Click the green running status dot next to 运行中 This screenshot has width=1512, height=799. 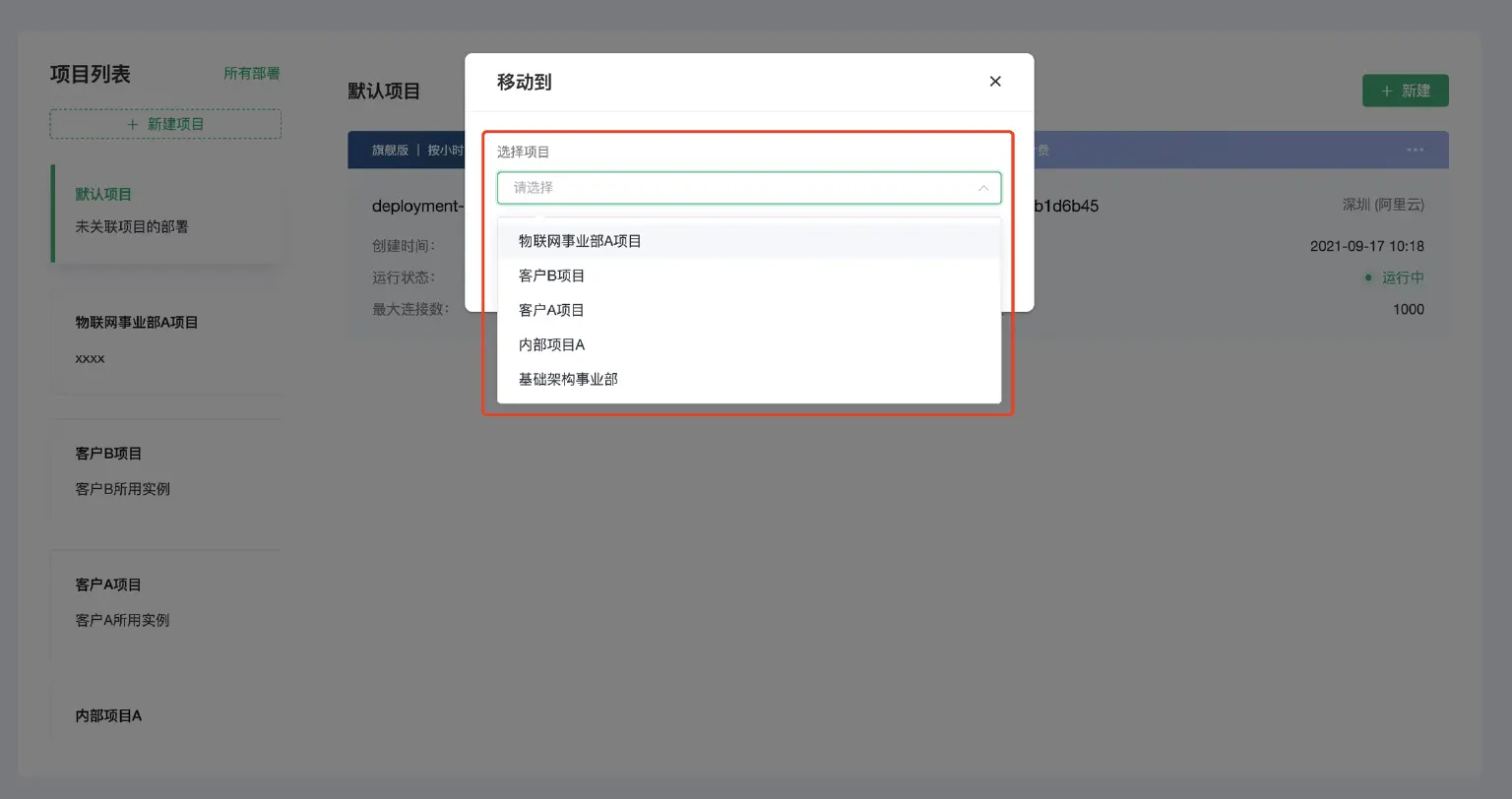pos(1368,277)
